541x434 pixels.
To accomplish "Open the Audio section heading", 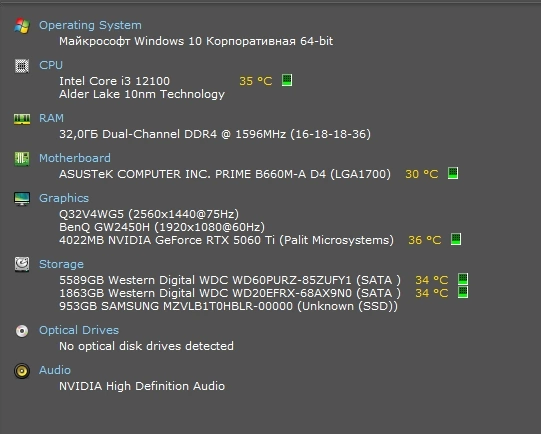I will point(55,370).
